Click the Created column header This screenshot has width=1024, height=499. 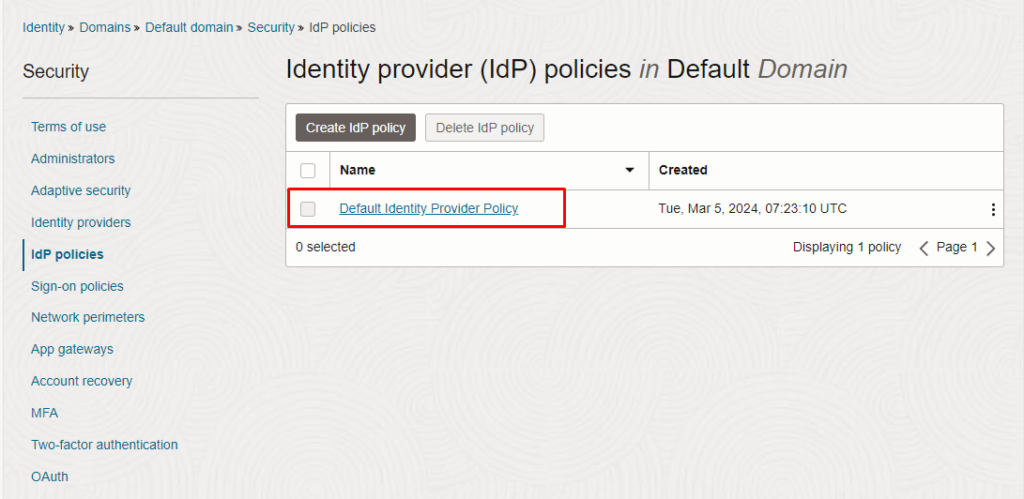(x=683, y=170)
